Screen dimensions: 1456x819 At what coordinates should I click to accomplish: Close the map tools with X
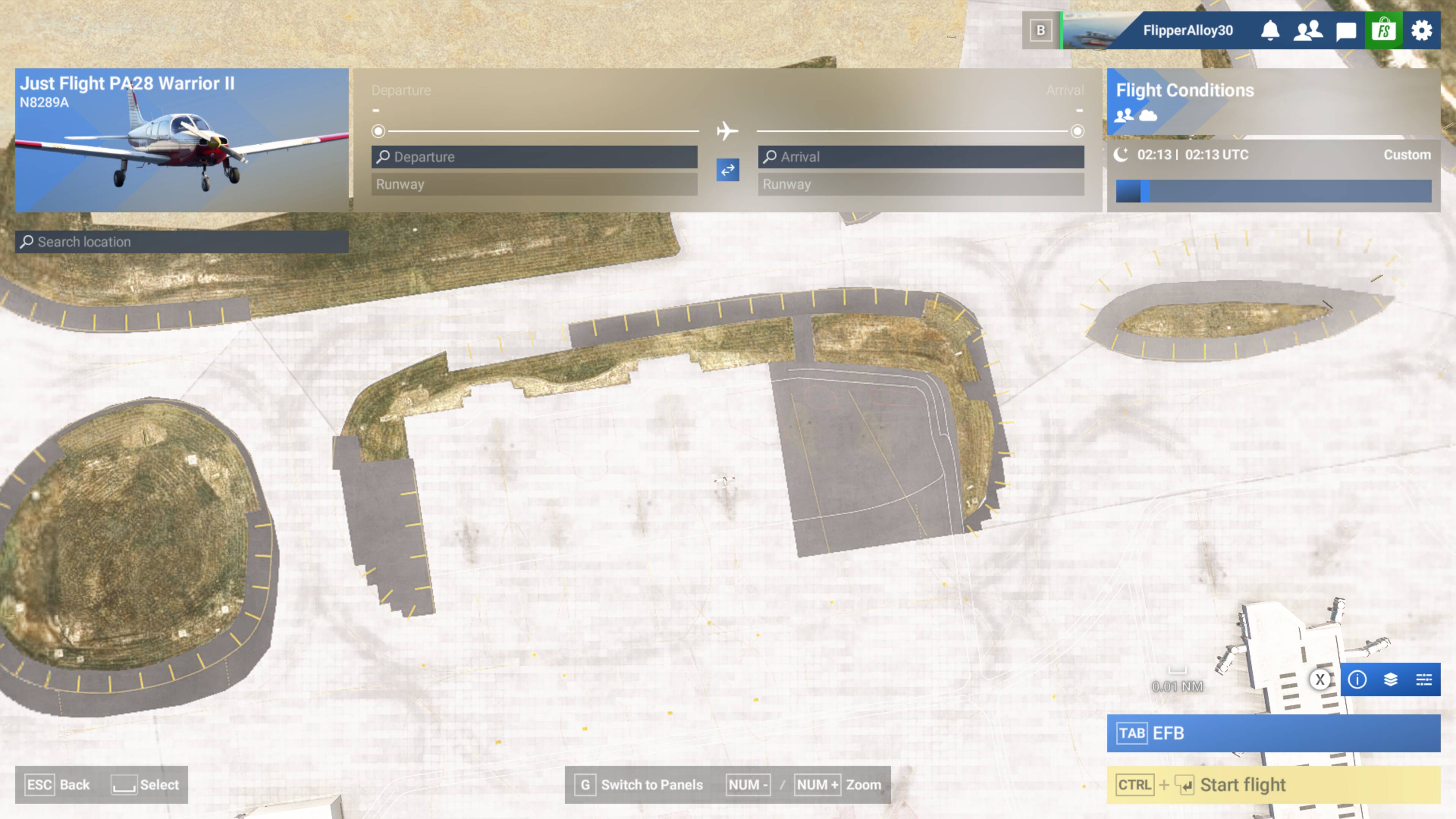point(1320,679)
